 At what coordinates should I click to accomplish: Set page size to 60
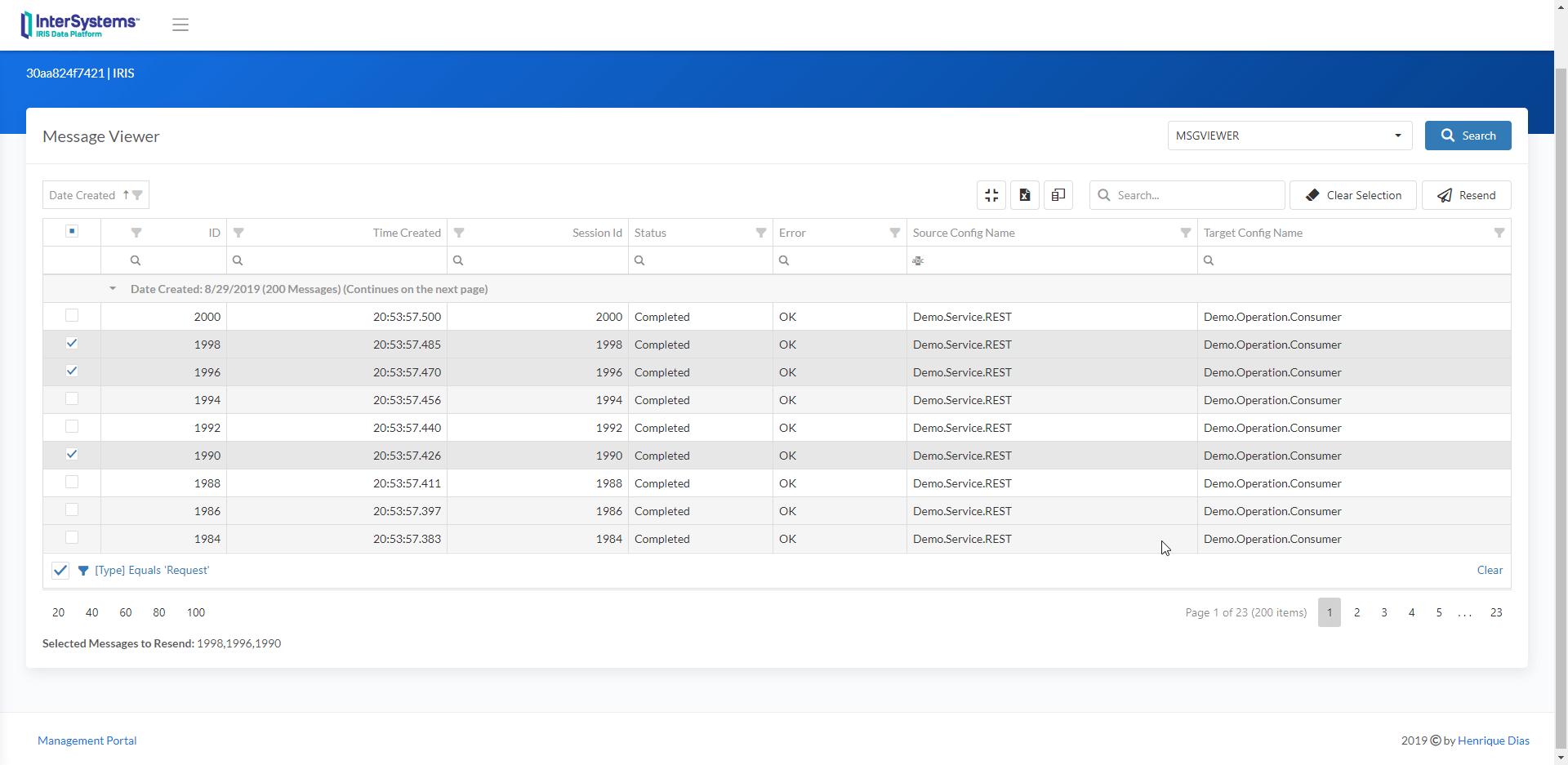click(126, 612)
